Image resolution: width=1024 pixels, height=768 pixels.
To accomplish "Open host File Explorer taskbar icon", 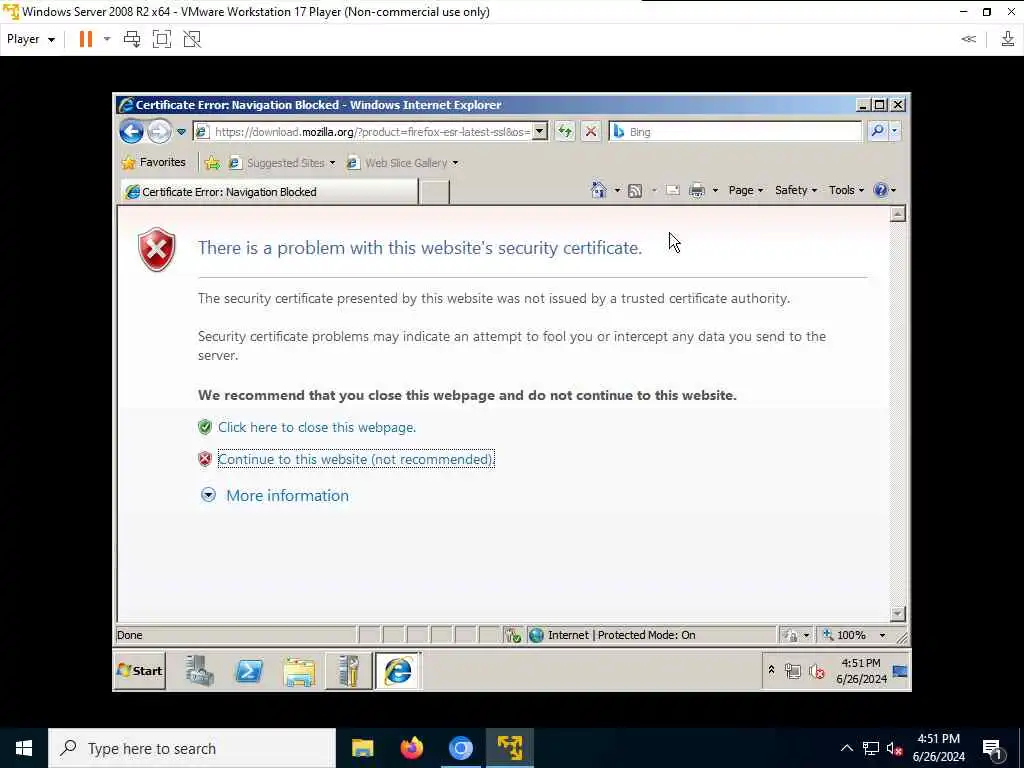I will point(362,748).
